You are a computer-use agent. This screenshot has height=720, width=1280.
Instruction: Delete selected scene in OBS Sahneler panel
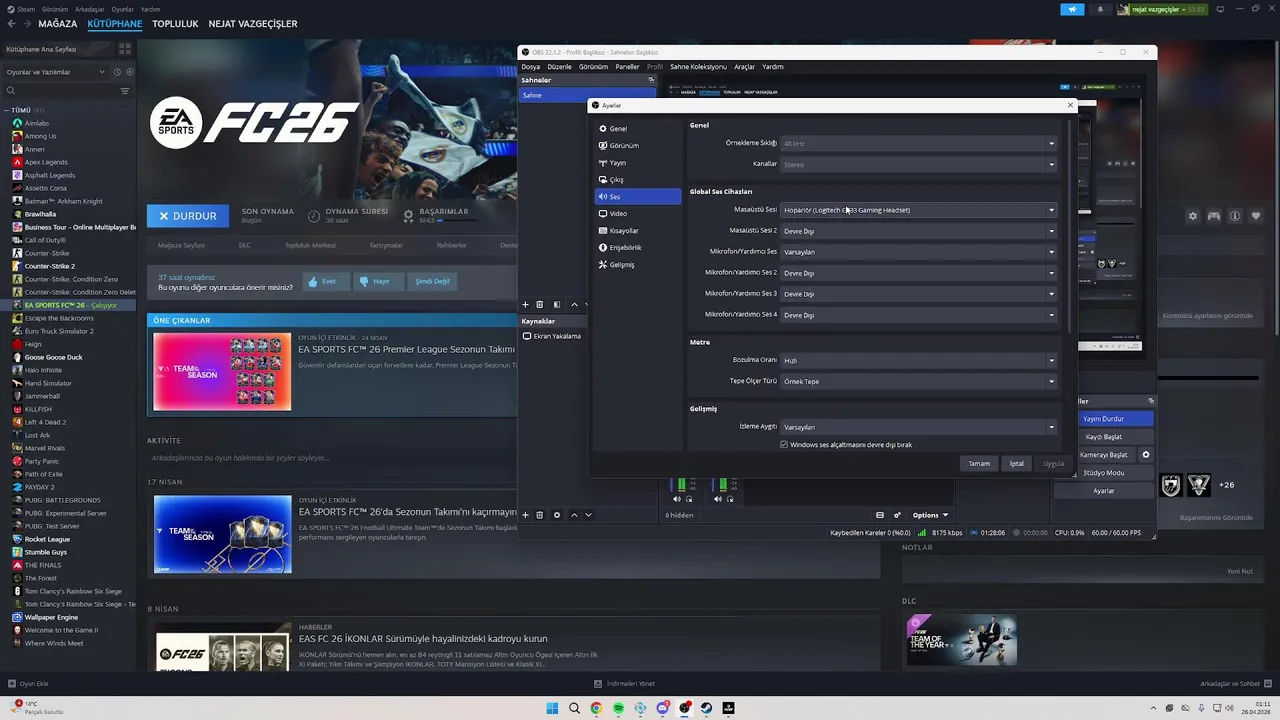point(540,305)
